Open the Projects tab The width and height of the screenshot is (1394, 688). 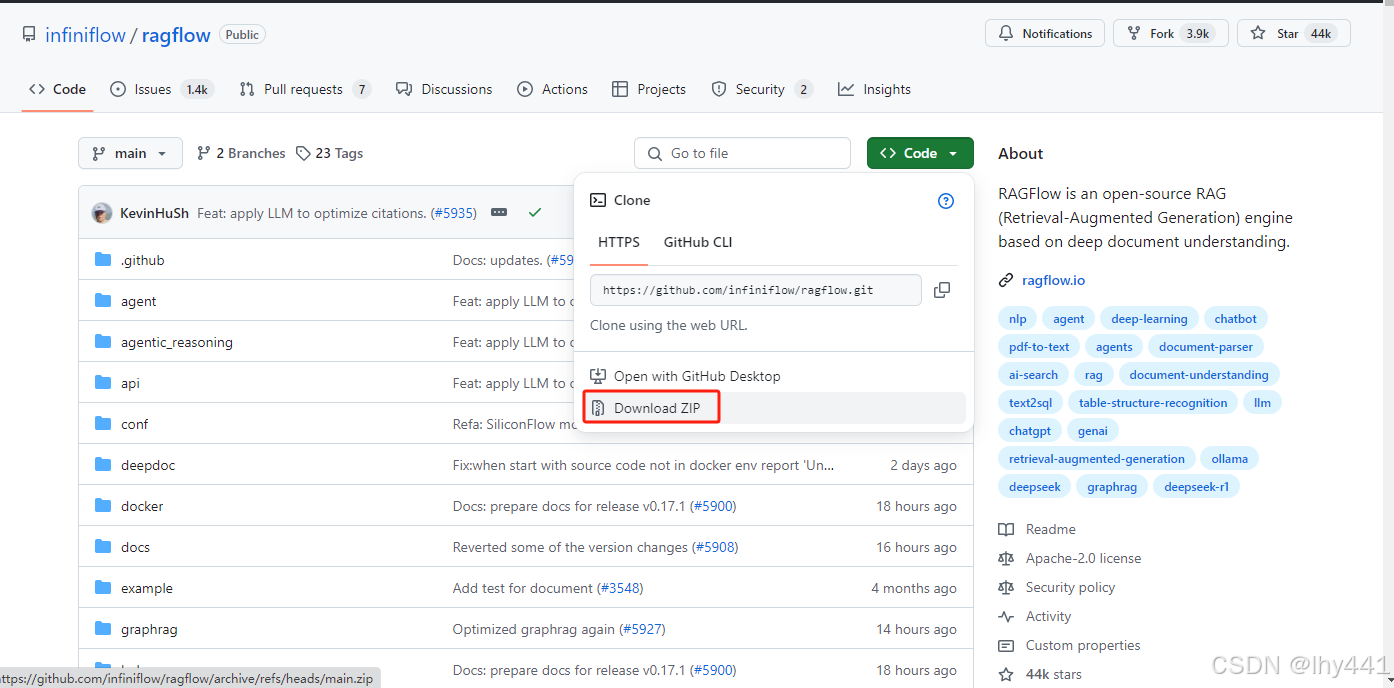(x=649, y=89)
